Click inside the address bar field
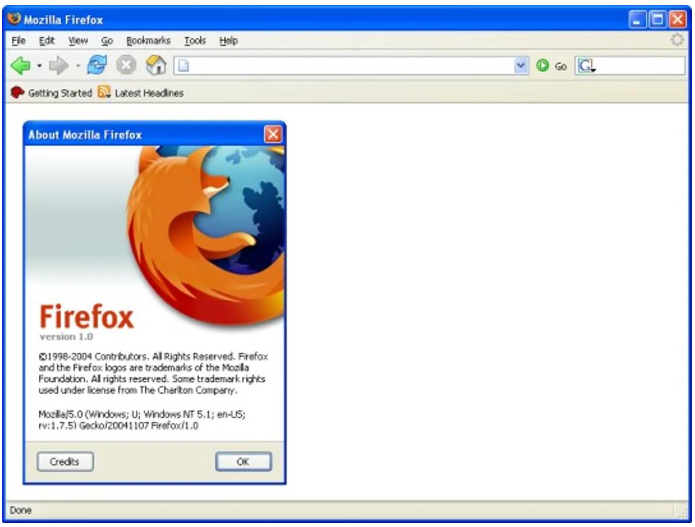695x527 pixels. (x=351, y=66)
